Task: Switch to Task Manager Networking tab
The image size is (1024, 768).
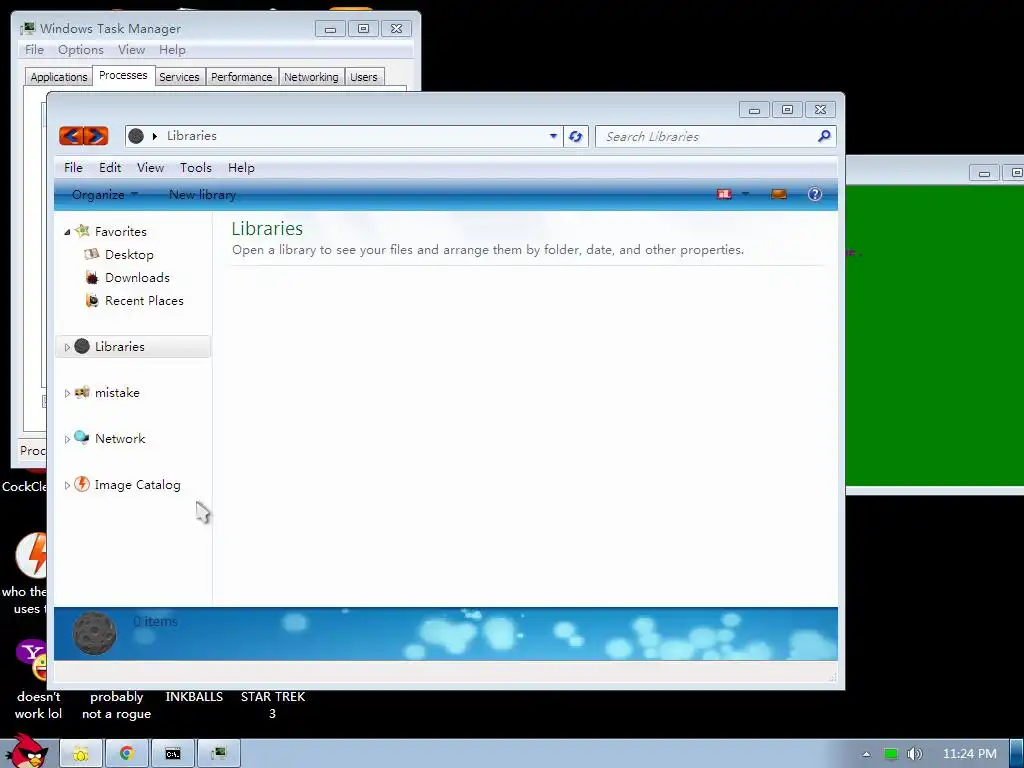Action: click(x=311, y=76)
